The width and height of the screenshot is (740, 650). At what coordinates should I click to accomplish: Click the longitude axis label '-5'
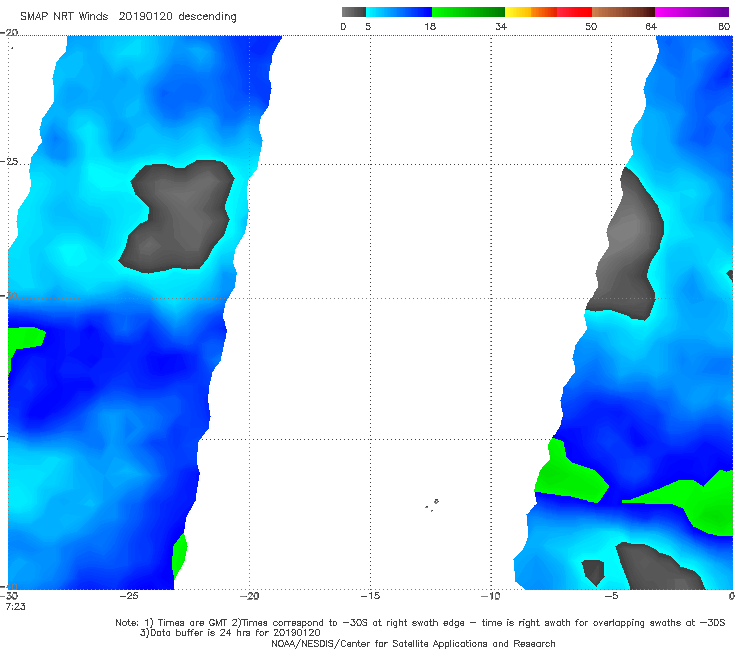[611, 596]
